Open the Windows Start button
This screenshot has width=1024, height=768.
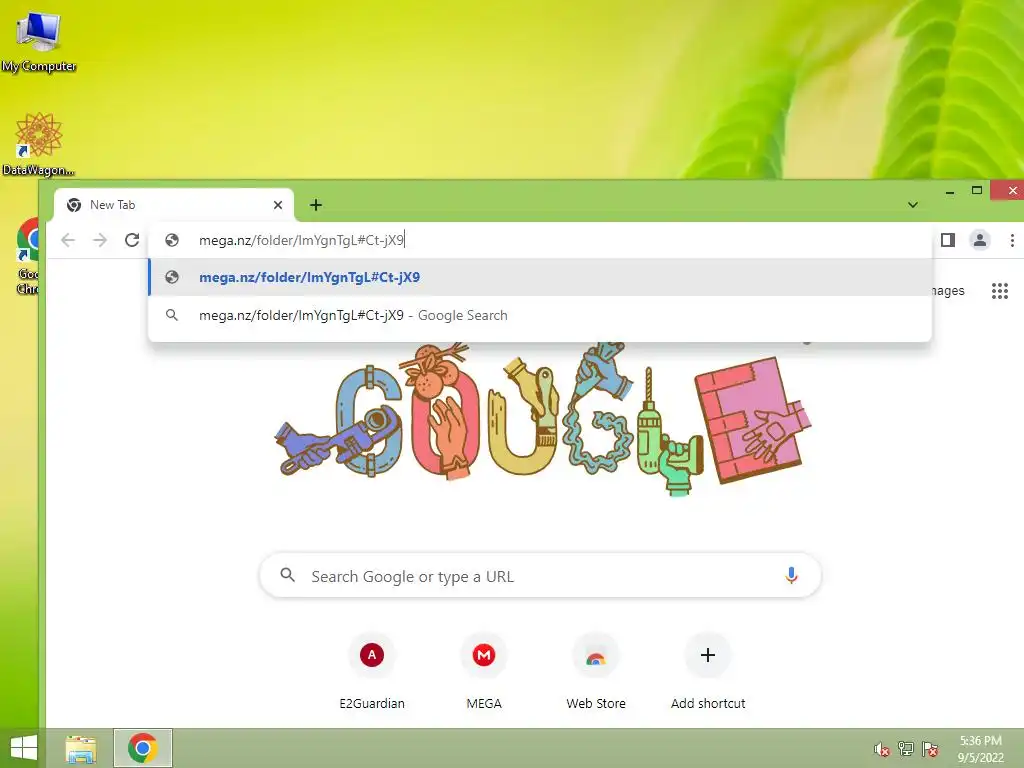tap(24, 748)
